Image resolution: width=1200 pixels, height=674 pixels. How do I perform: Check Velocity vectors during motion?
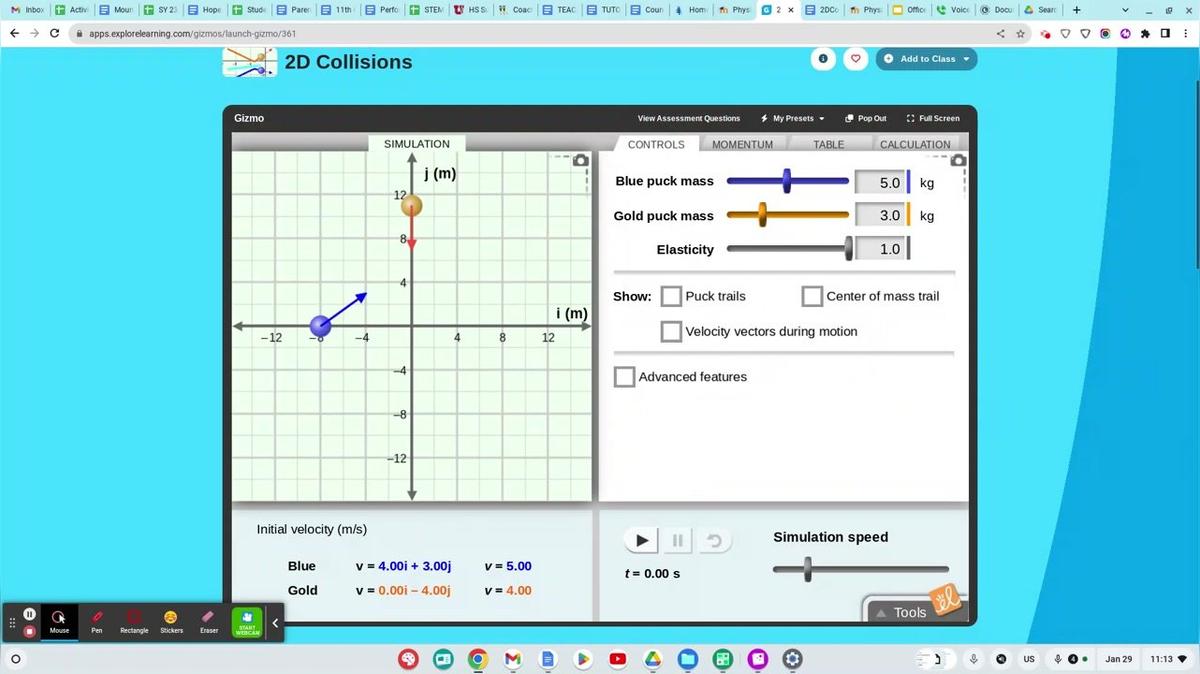tap(671, 332)
